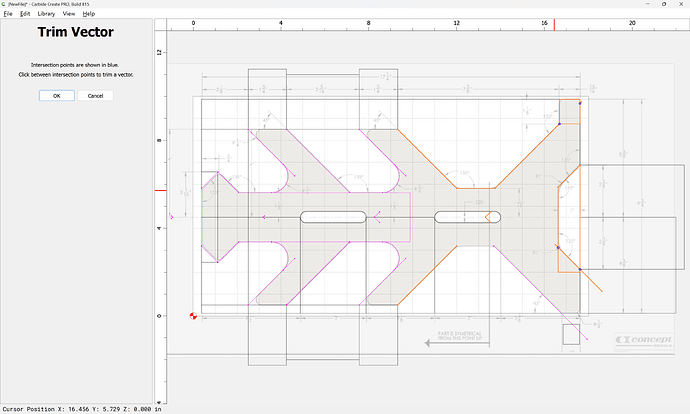Click the Carbide Create app icon in title bar
This screenshot has height=414, width=690.
[4, 4]
